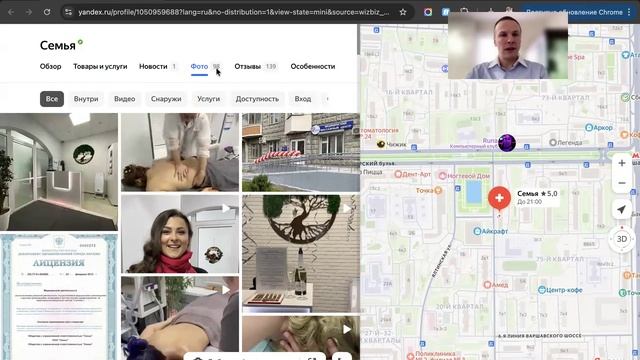Play the device massage video

point(180,318)
